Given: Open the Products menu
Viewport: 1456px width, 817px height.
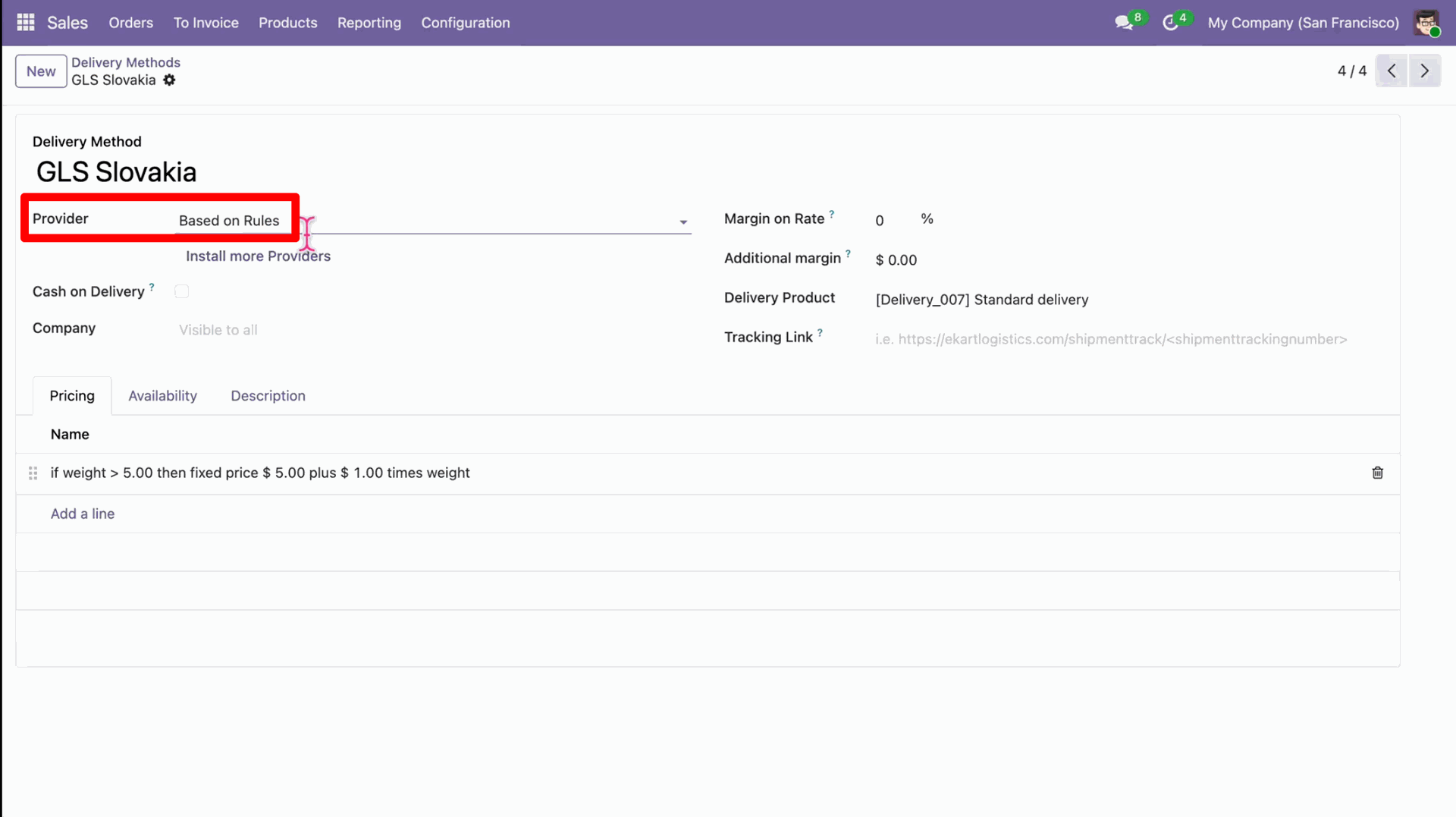Looking at the screenshot, I should 287,23.
